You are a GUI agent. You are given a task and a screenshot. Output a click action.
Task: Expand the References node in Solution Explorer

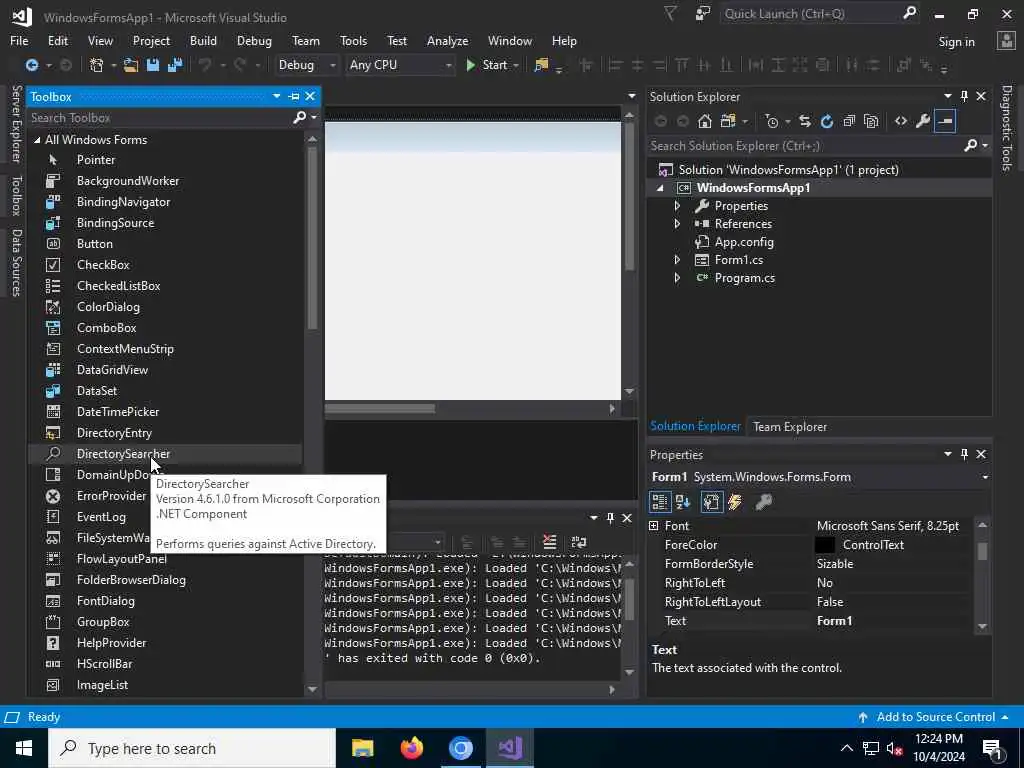677,224
